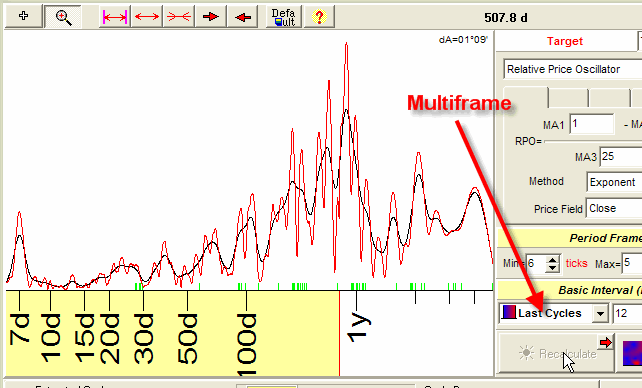This screenshot has height=388, width=642.
Task: Click the small red arrow beside Recalculate
Action: coord(606,343)
